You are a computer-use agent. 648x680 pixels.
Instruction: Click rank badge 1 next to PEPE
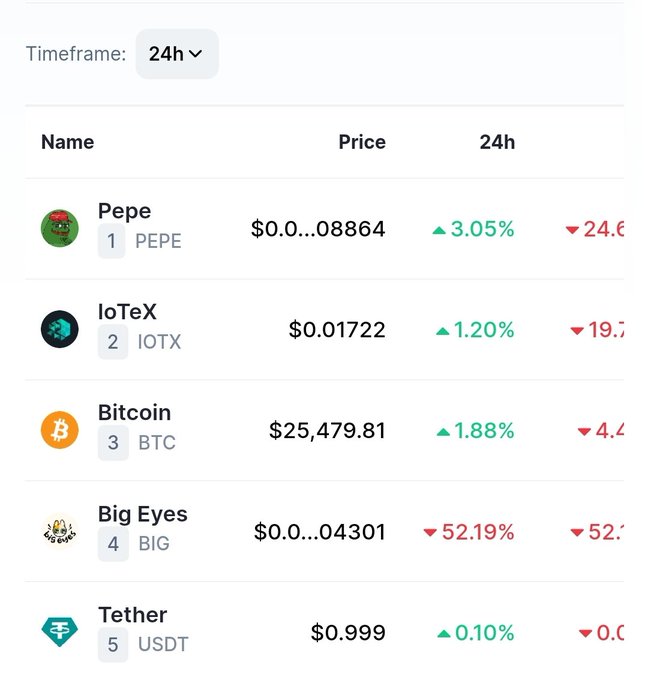[111, 241]
